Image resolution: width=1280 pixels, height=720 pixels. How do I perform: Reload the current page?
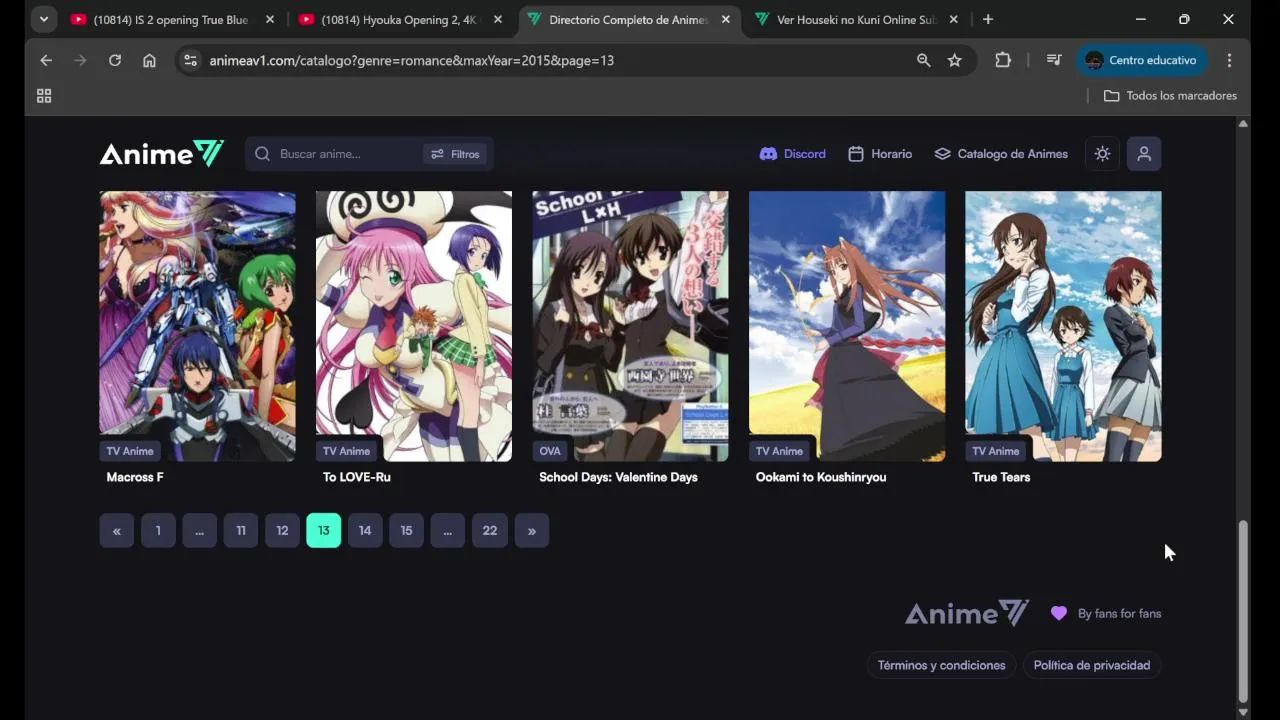coord(115,60)
